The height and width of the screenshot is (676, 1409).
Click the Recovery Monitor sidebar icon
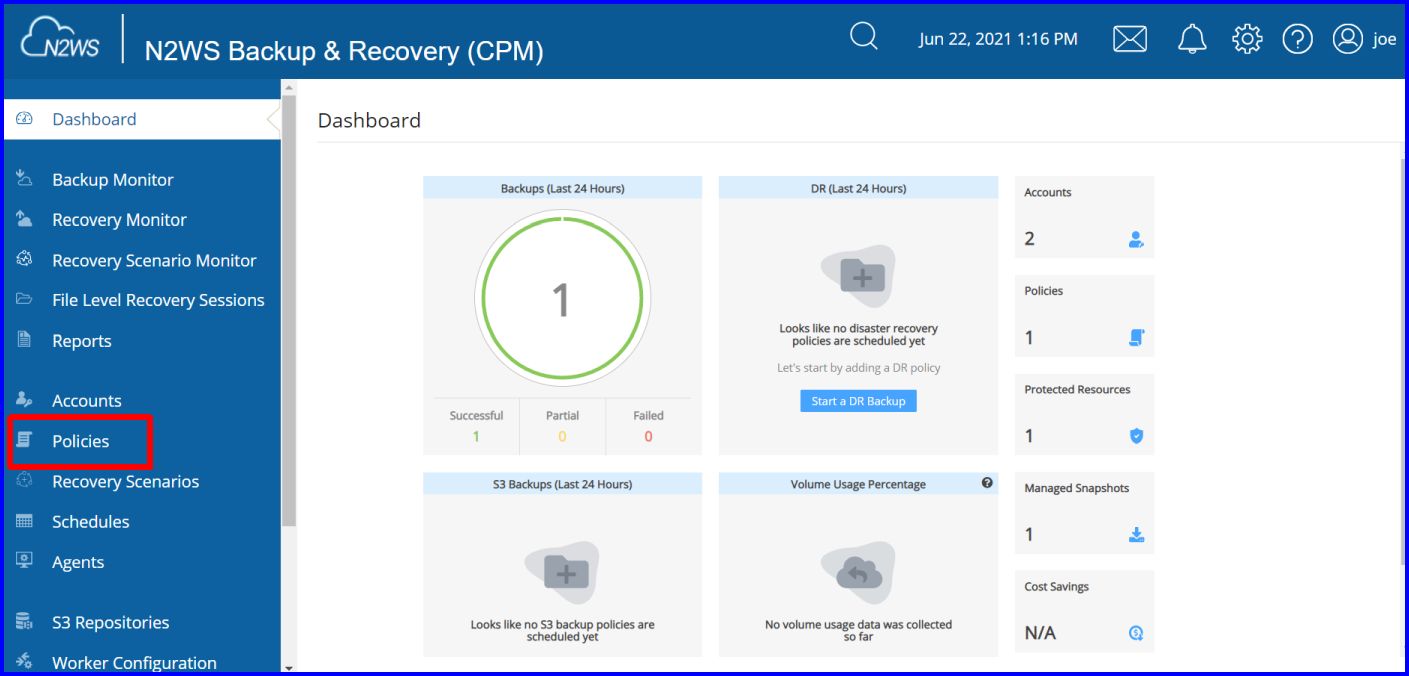click(25, 219)
